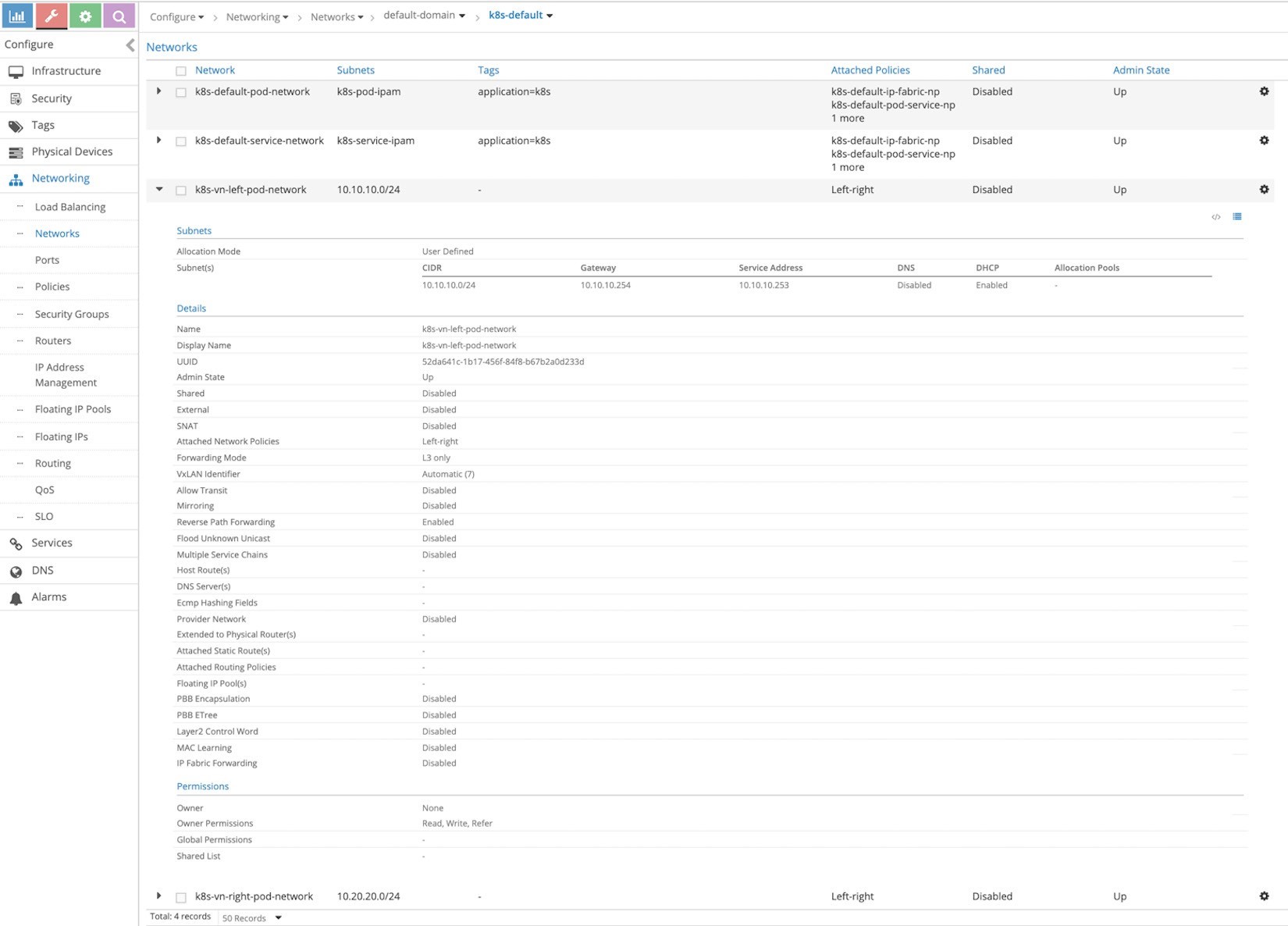The image size is (1288, 926).
Task: Expand the k8s-vn-right-pod-network row
Action: [x=159, y=896]
